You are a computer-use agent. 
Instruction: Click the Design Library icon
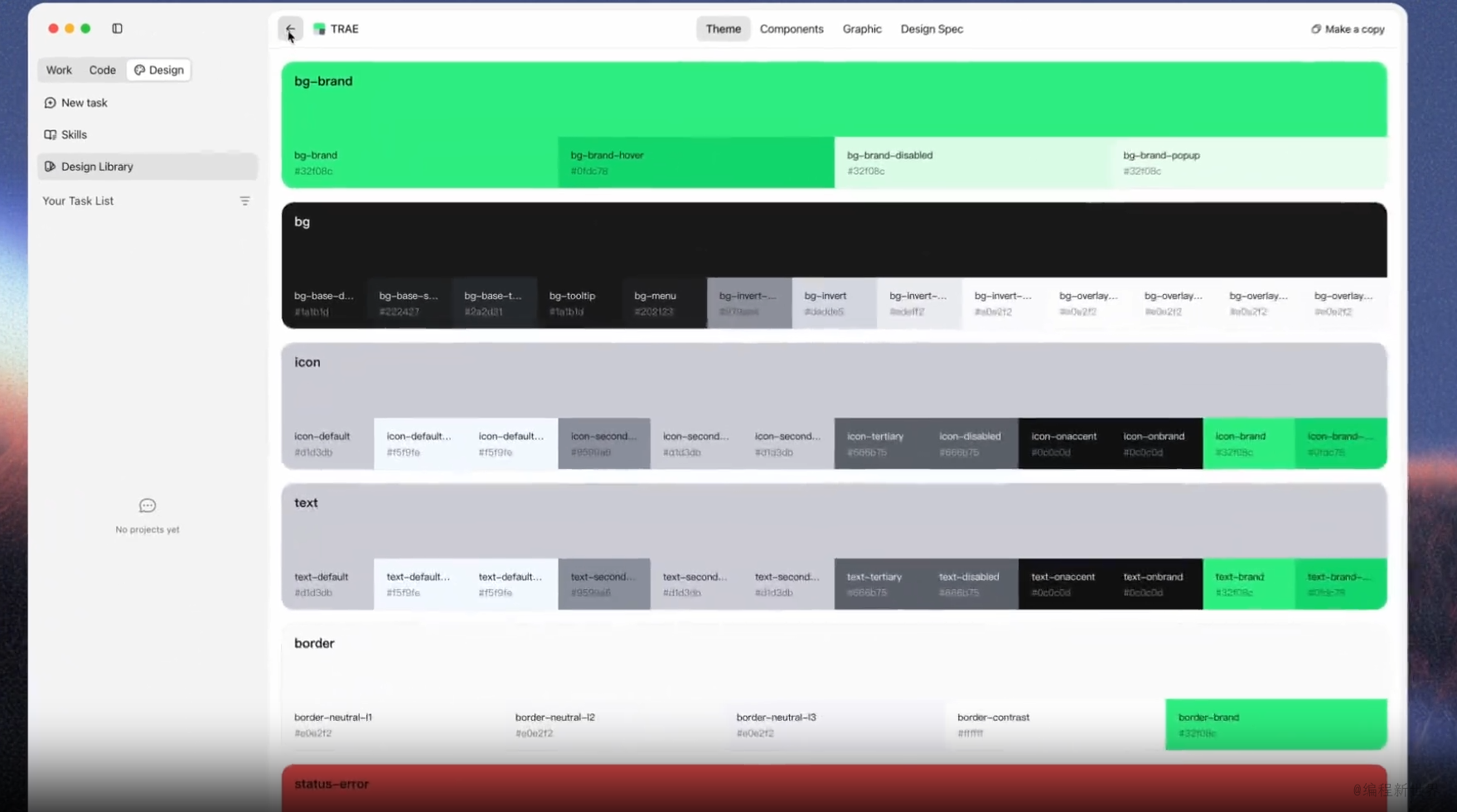[x=50, y=167]
